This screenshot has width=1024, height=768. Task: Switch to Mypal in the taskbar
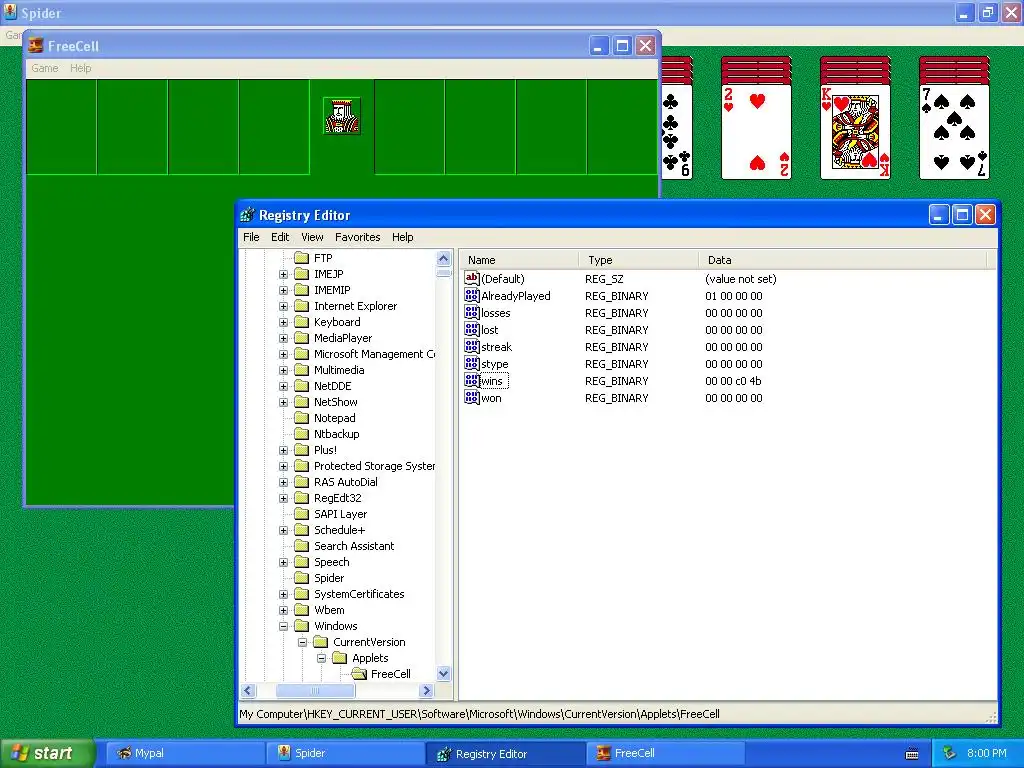pos(185,754)
